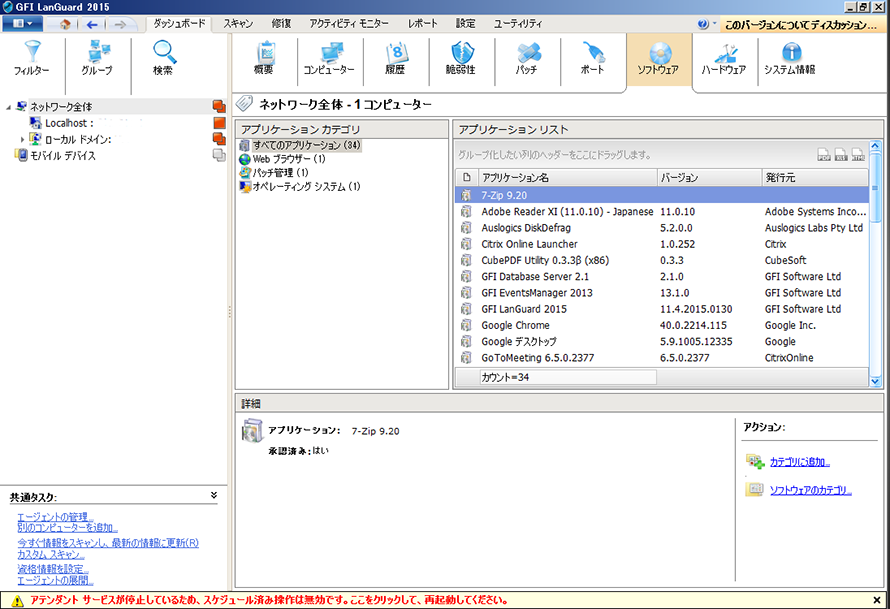Open the ハードウェア hardware view
890x609 pixels.
[724, 58]
